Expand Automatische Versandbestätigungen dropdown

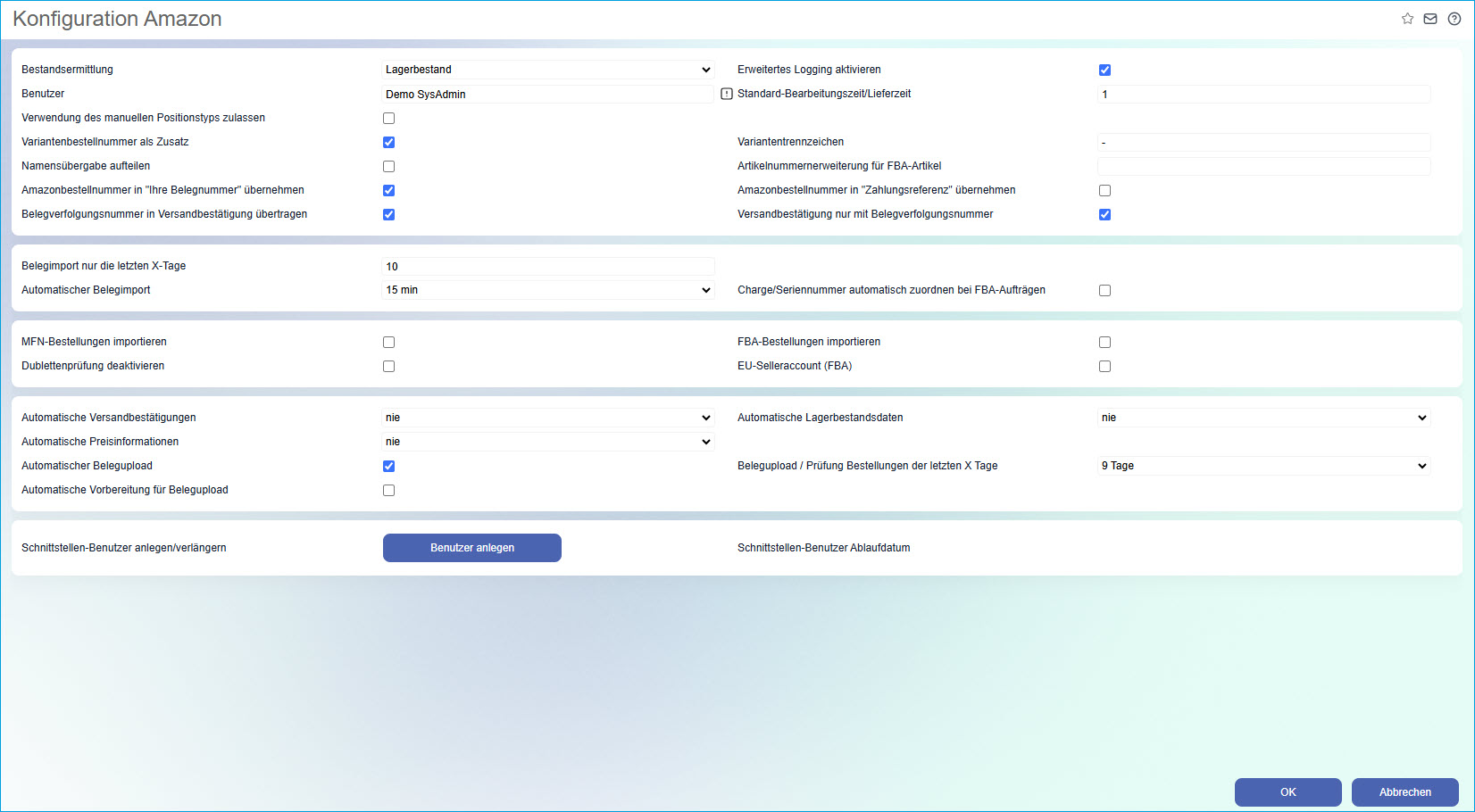click(x=548, y=418)
